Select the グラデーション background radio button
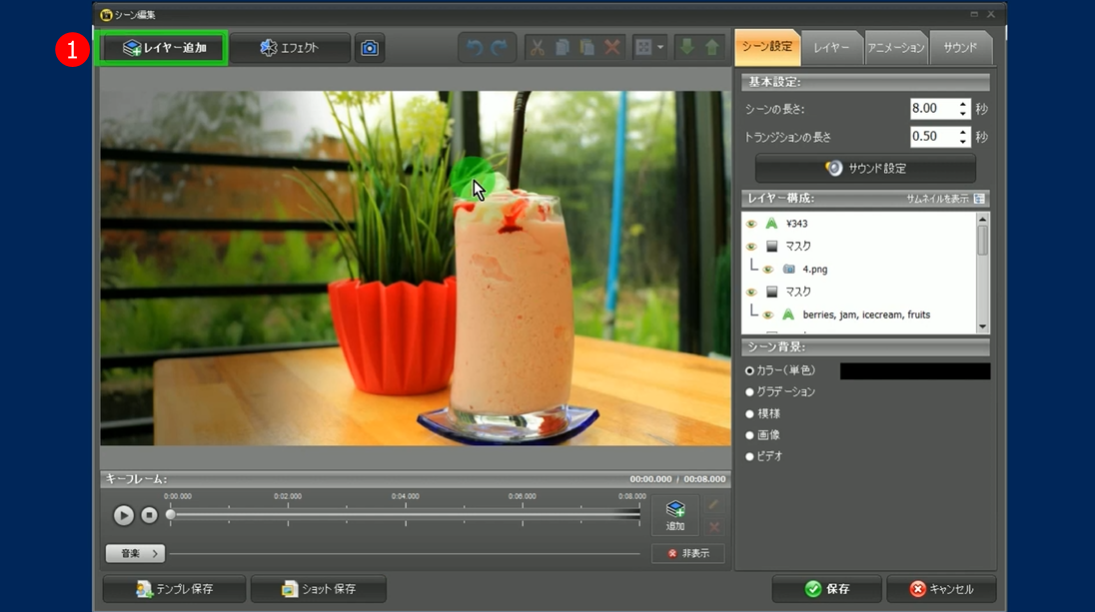1095x612 pixels. (x=750, y=392)
